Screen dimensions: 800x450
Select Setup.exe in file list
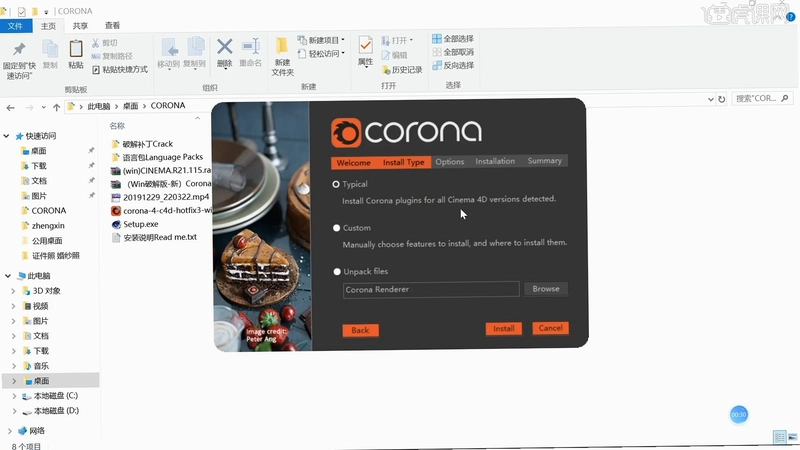pyautogui.click(x=135, y=224)
